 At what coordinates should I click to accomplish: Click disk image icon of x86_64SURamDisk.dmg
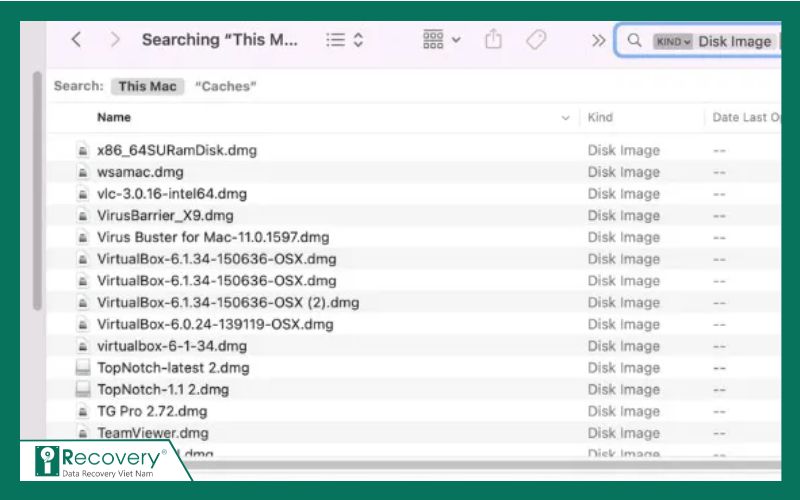(x=83, y=151)
